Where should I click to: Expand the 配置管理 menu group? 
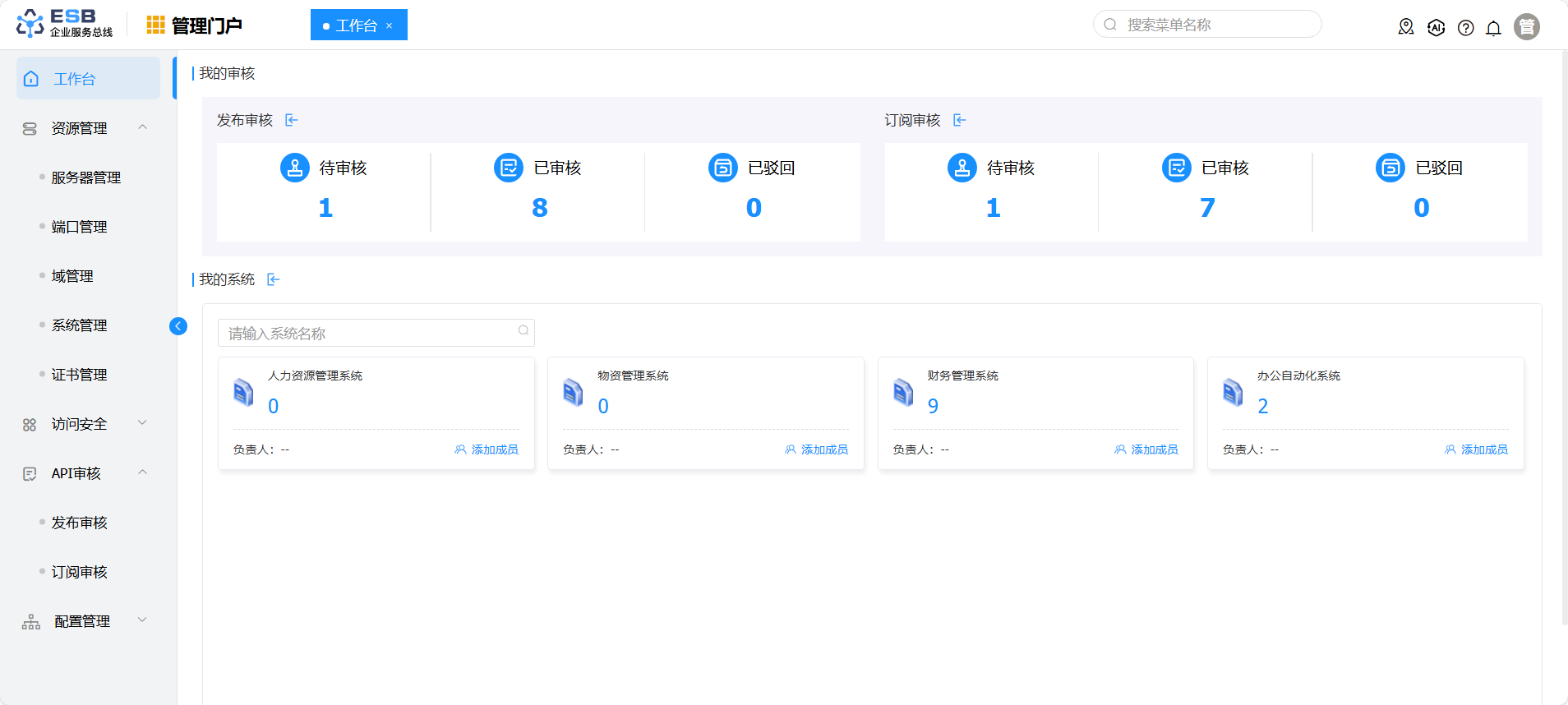(x=142, y=620)
